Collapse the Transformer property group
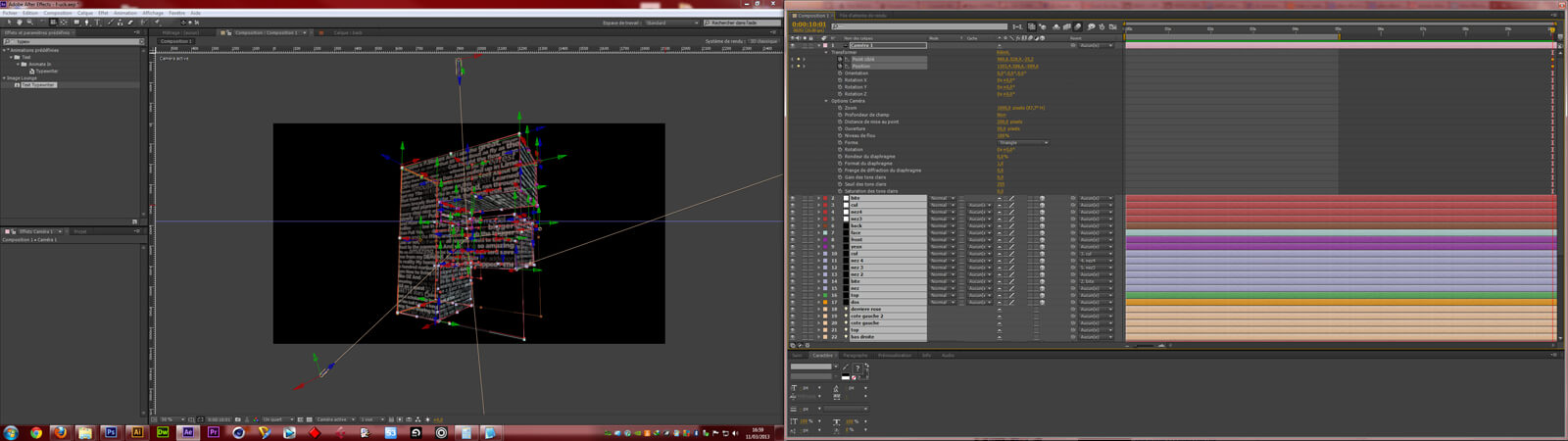Viewport: 1568px width, 441px height. [x=826, y=52]
